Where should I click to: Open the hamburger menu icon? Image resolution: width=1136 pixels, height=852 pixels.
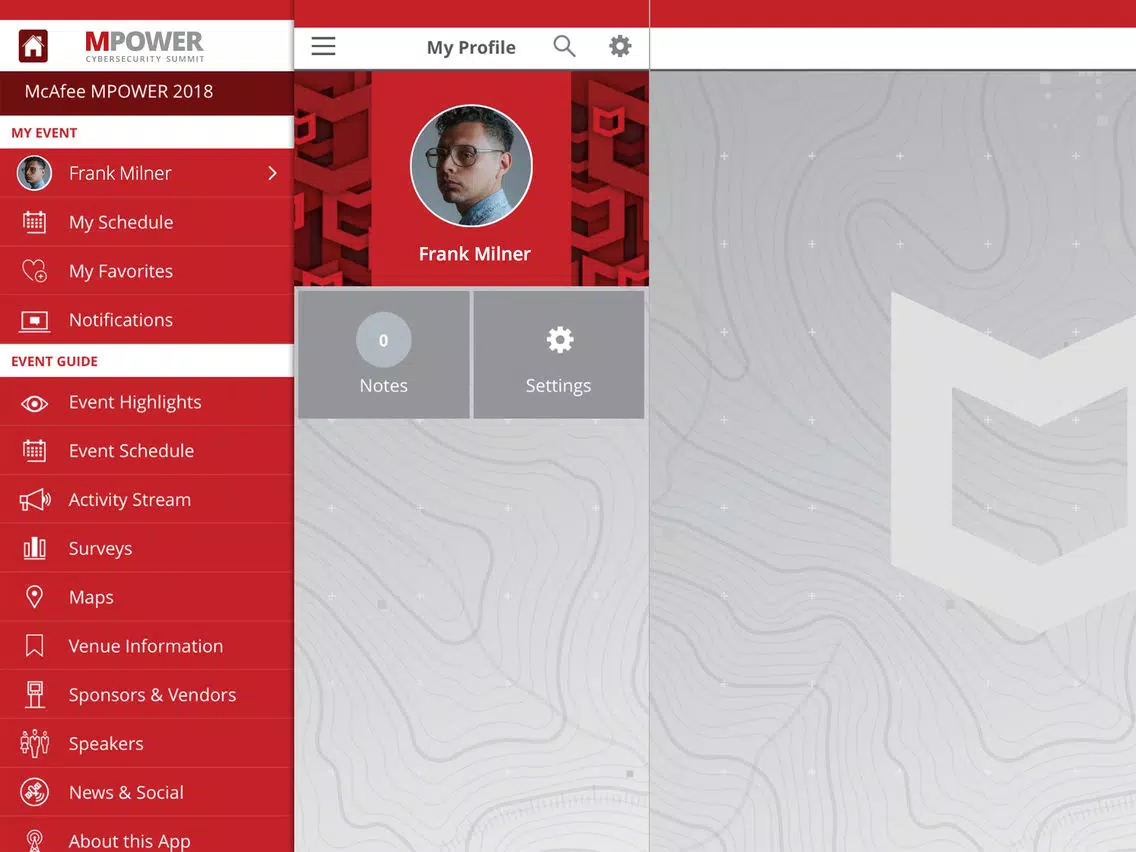pos(323,46)
